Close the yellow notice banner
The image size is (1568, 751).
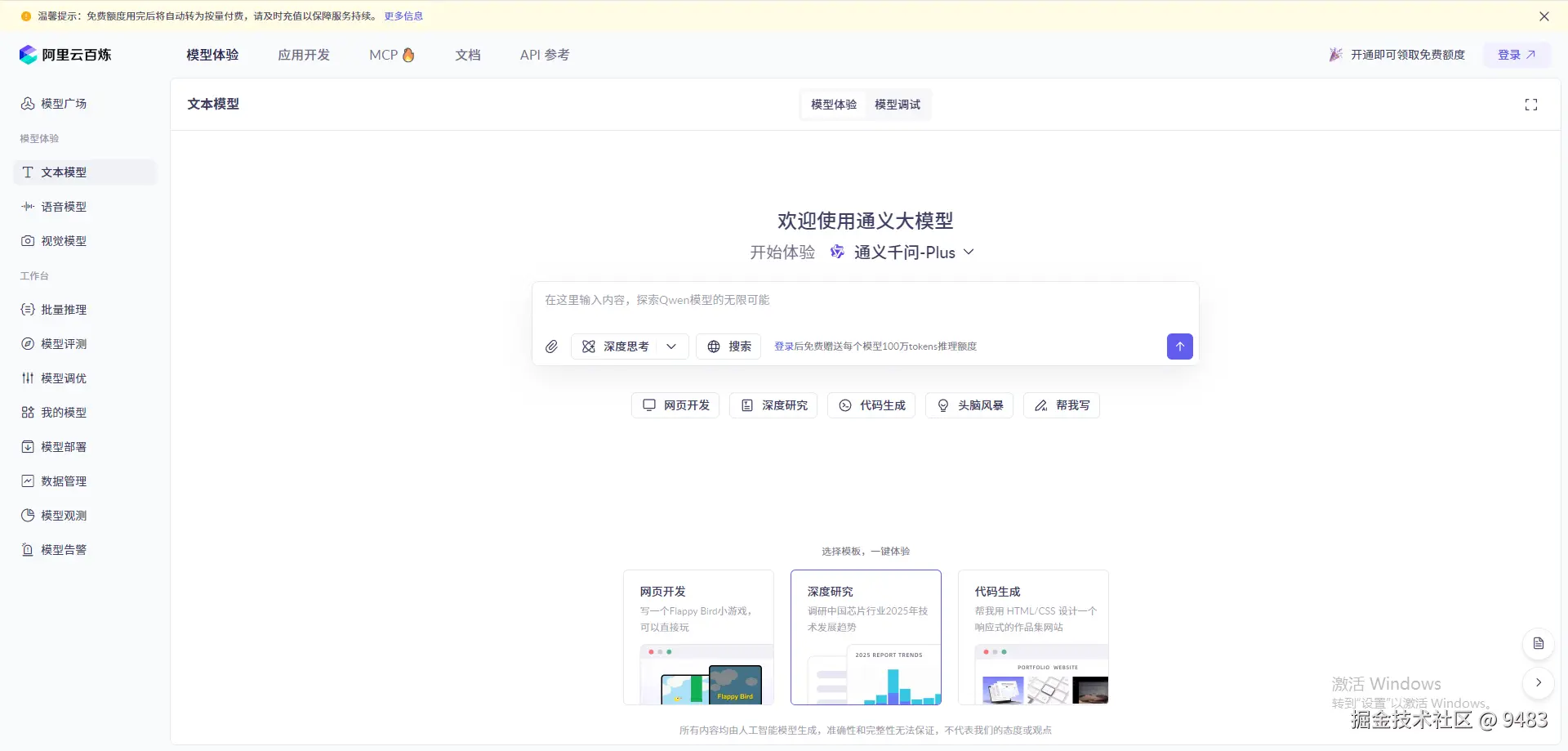pyautogui.click(x=1544, y=16)
